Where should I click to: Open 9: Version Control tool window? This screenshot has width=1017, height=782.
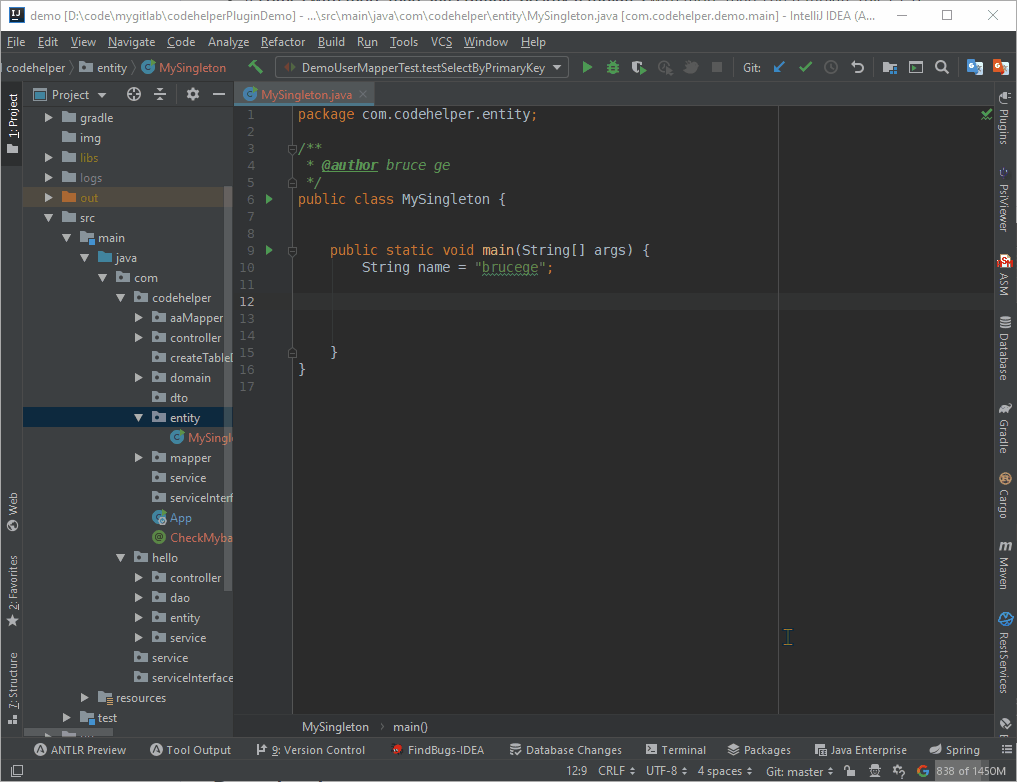(x=311, y=750)
